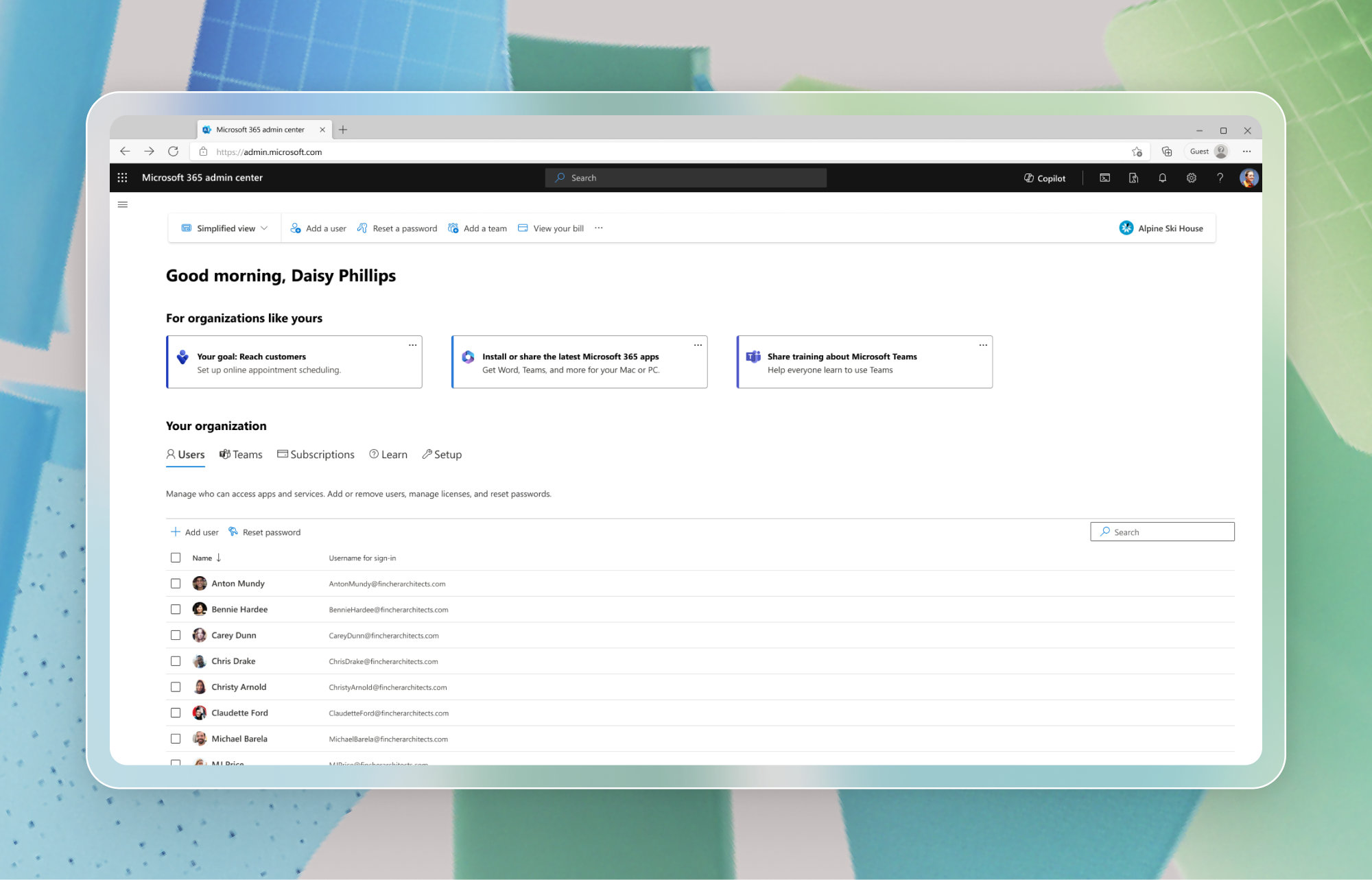This screenshot has height=880, width=1372.
Task: Open the Subscriptions tab
Action: pyautogui.click(x=316, y=454)
